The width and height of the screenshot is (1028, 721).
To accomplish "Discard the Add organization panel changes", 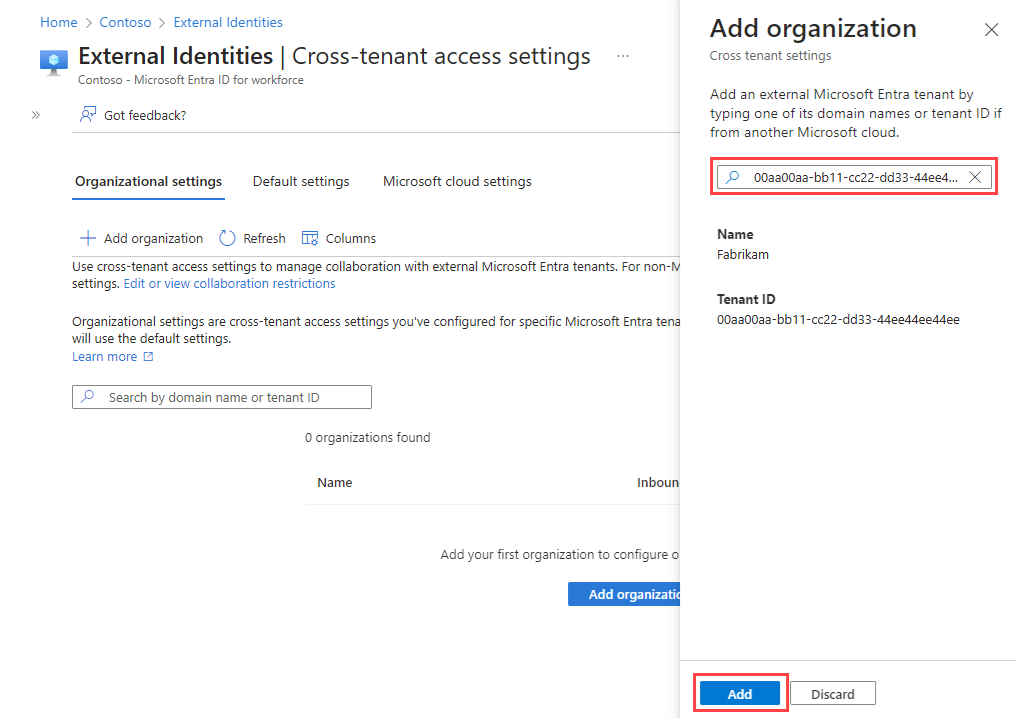I will point(833,693).
